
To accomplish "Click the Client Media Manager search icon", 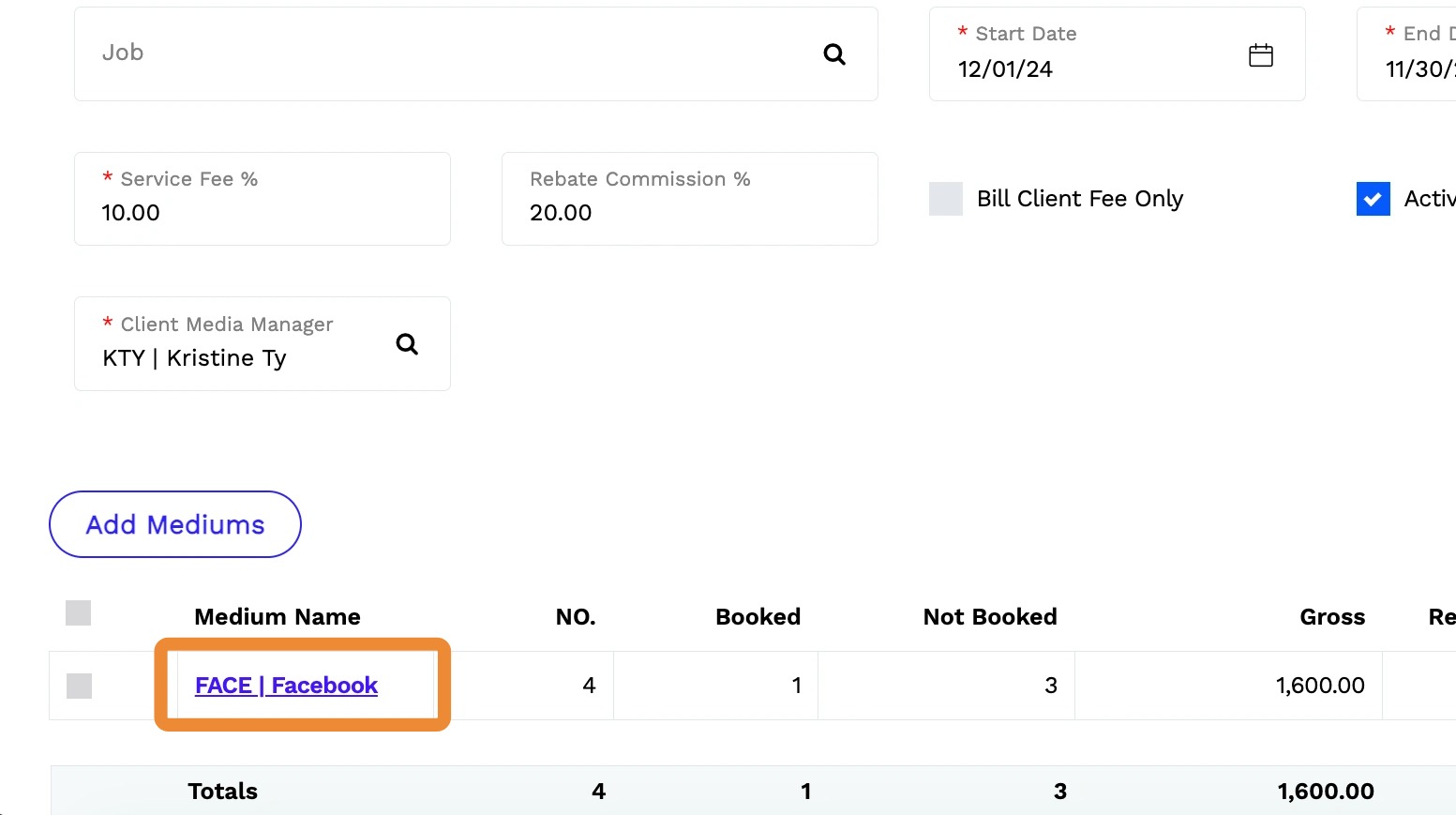I will coord(407,344).
